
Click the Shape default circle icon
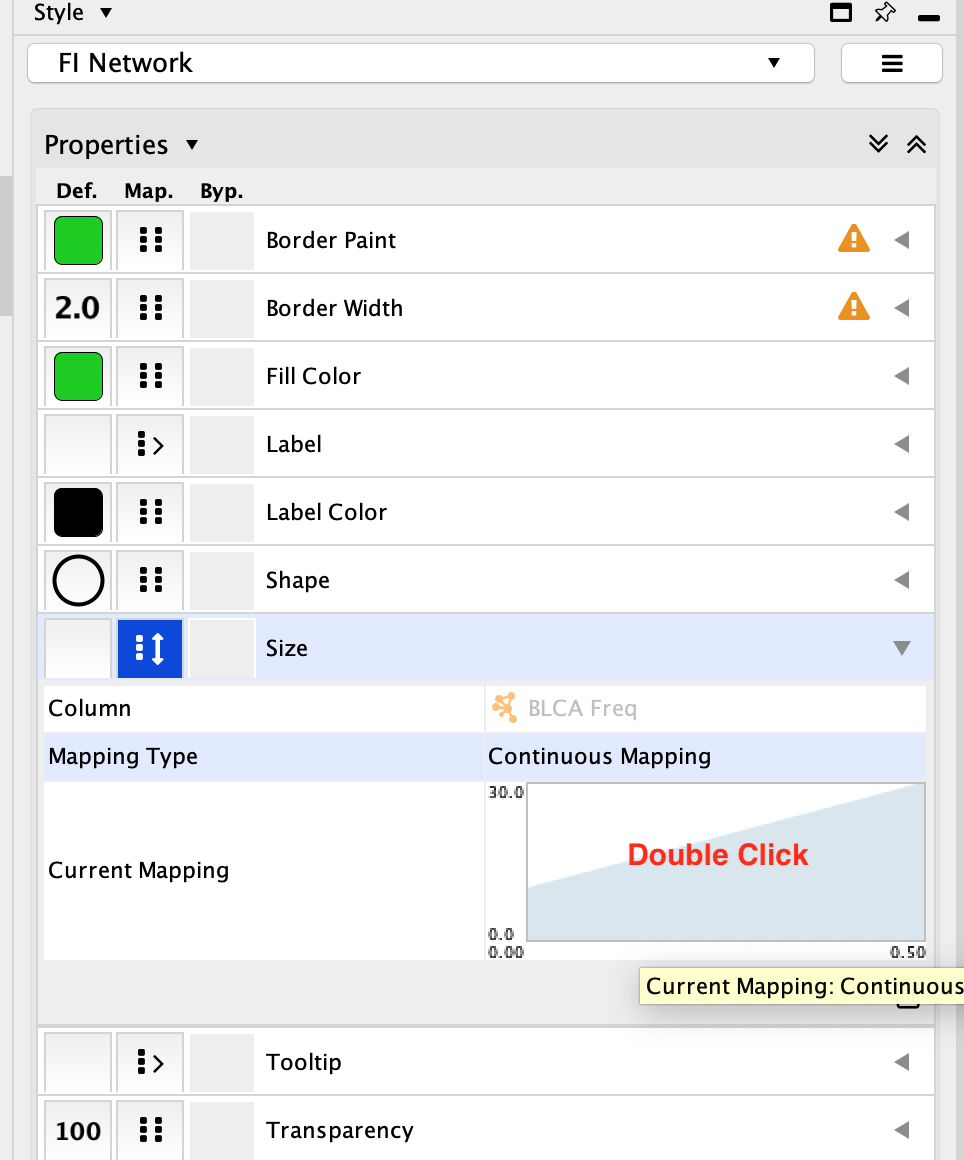tap(78, 580)
